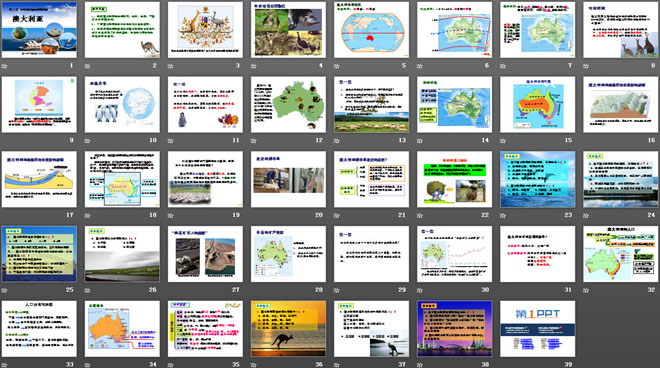The height and width of the screenshot is (368, 660).
Task: Open slide 5 with the world map
Action: (x=371, y=30)
